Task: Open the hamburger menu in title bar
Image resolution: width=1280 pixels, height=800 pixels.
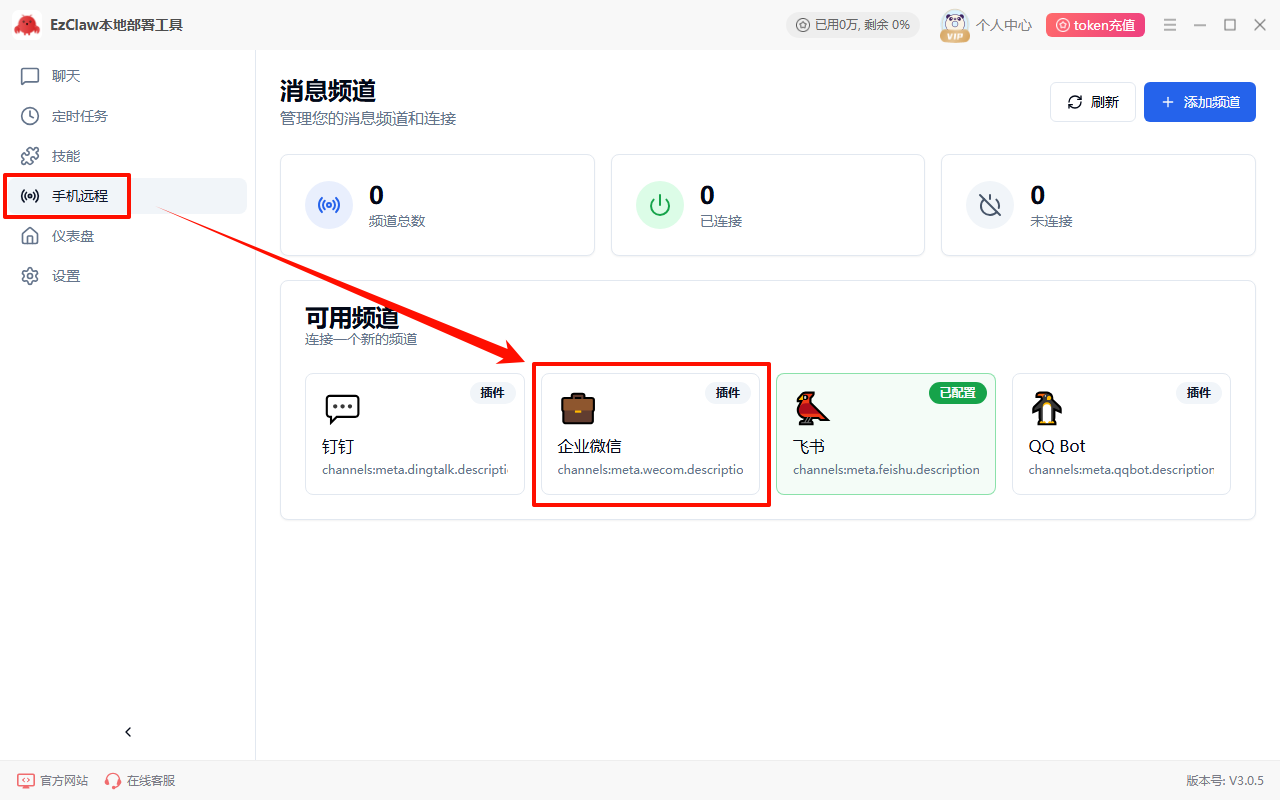Action: tap(1170, 25)
